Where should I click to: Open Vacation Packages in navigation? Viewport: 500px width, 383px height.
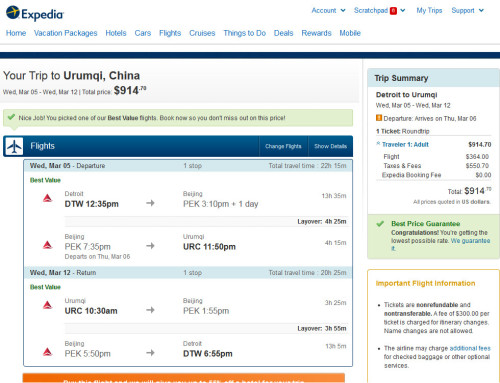tap(66, 33)
